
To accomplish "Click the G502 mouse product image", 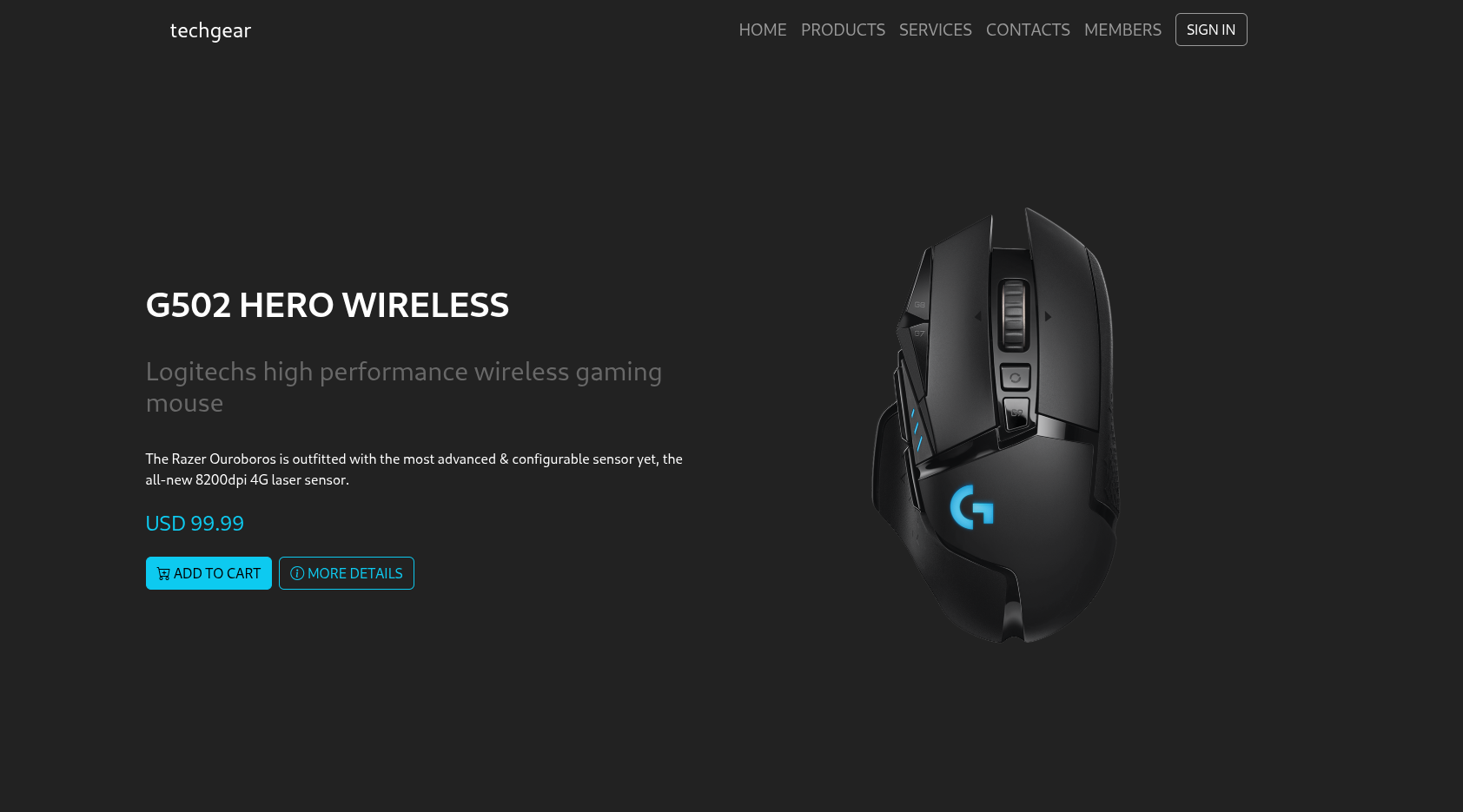I will click(x=996, y=426).
